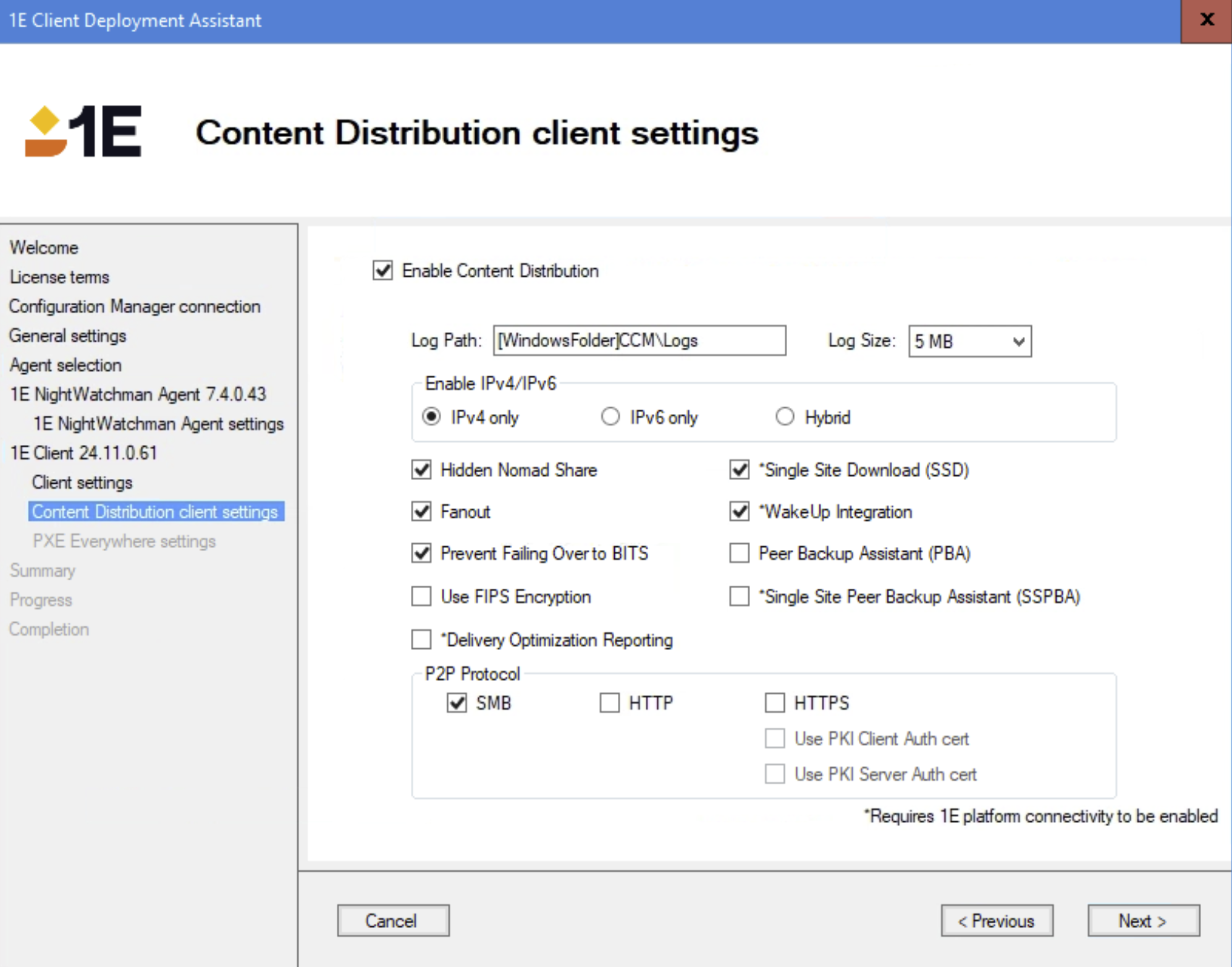Check HTTPS P2P protocol
The height and width of the screenshot is (967, 1232).
pos(775,703)
